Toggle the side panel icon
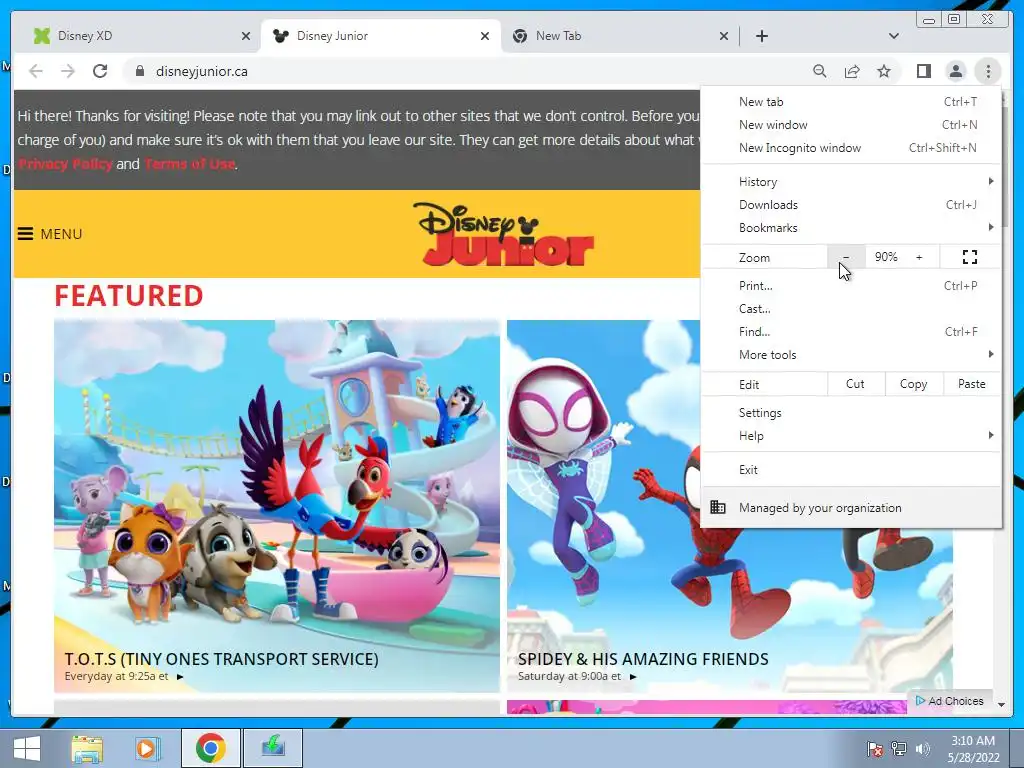The image size is (1024, 768). click(923, 71)
